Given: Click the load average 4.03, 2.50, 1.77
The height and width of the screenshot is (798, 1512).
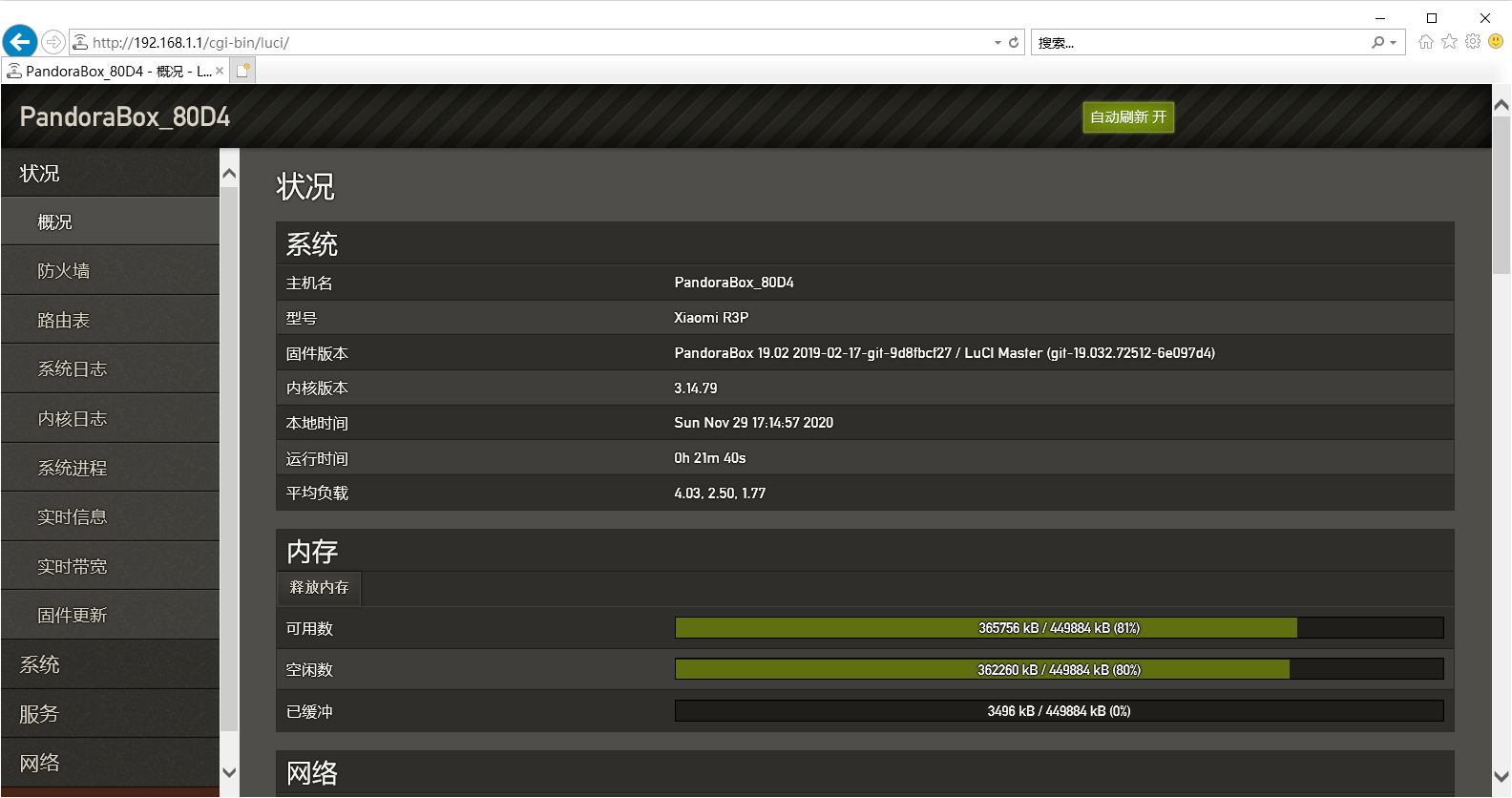Looking at the screenshot, I should [x=720, y=493].
